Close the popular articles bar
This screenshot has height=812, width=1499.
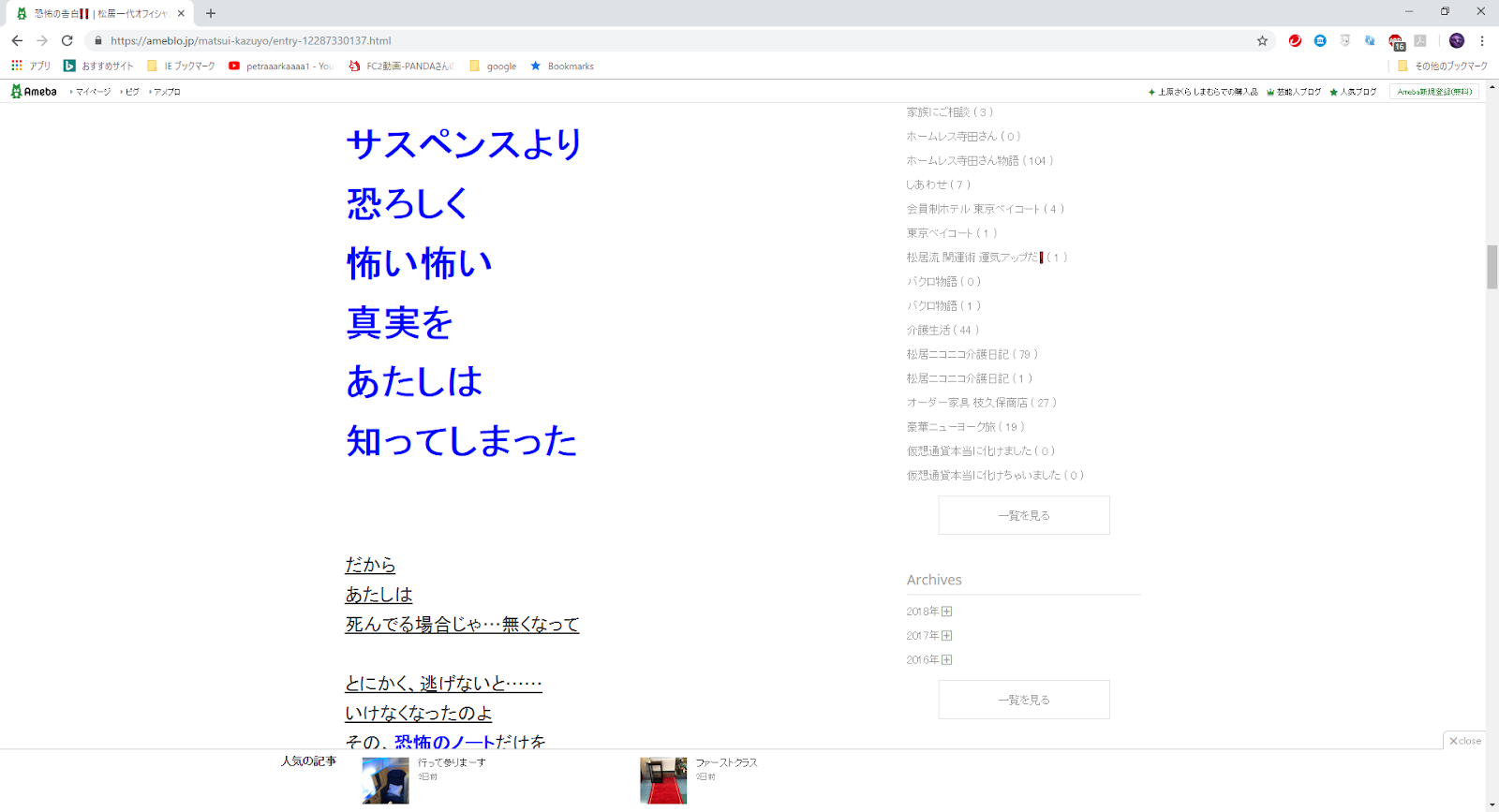pos(1465,741)
